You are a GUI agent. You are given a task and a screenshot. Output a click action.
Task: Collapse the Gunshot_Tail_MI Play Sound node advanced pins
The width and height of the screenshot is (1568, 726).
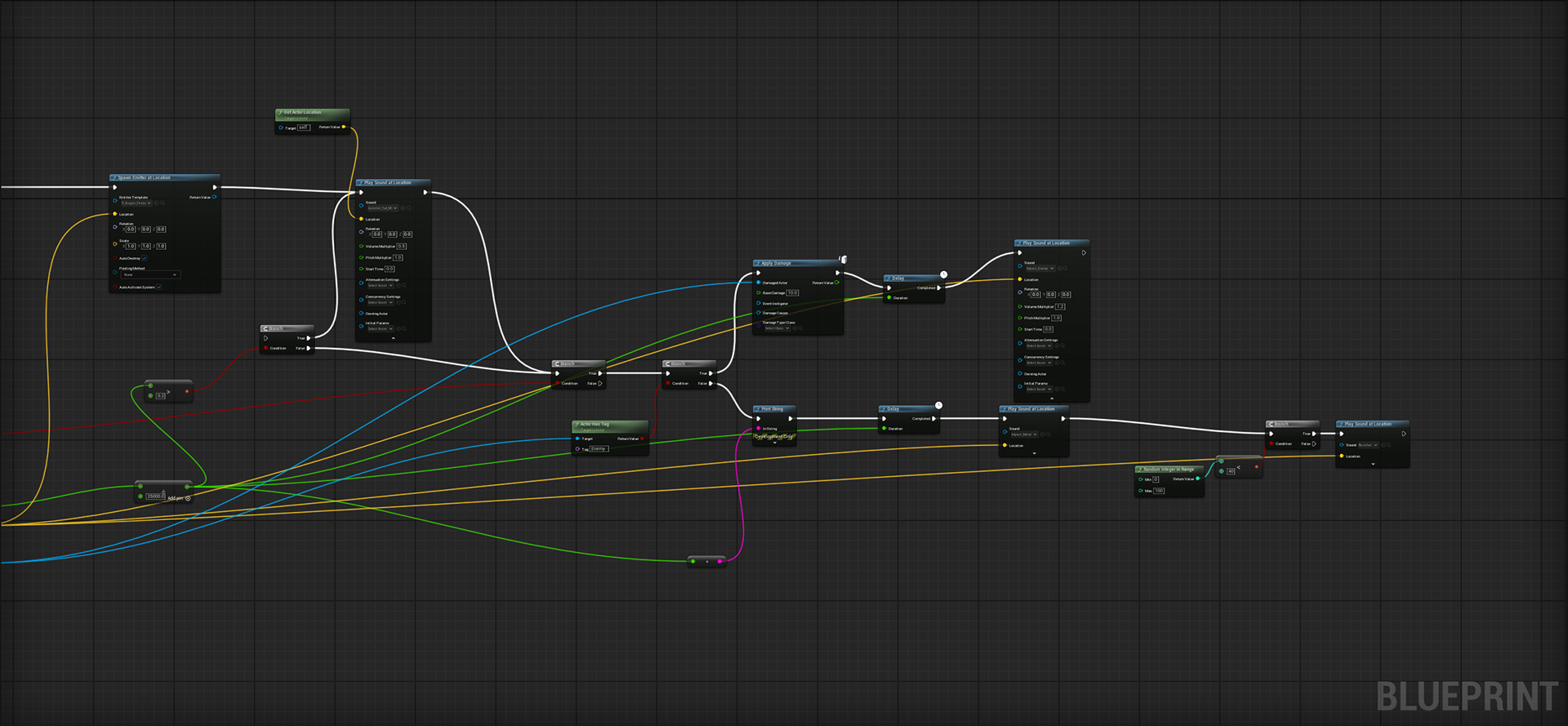pos(394,337)
